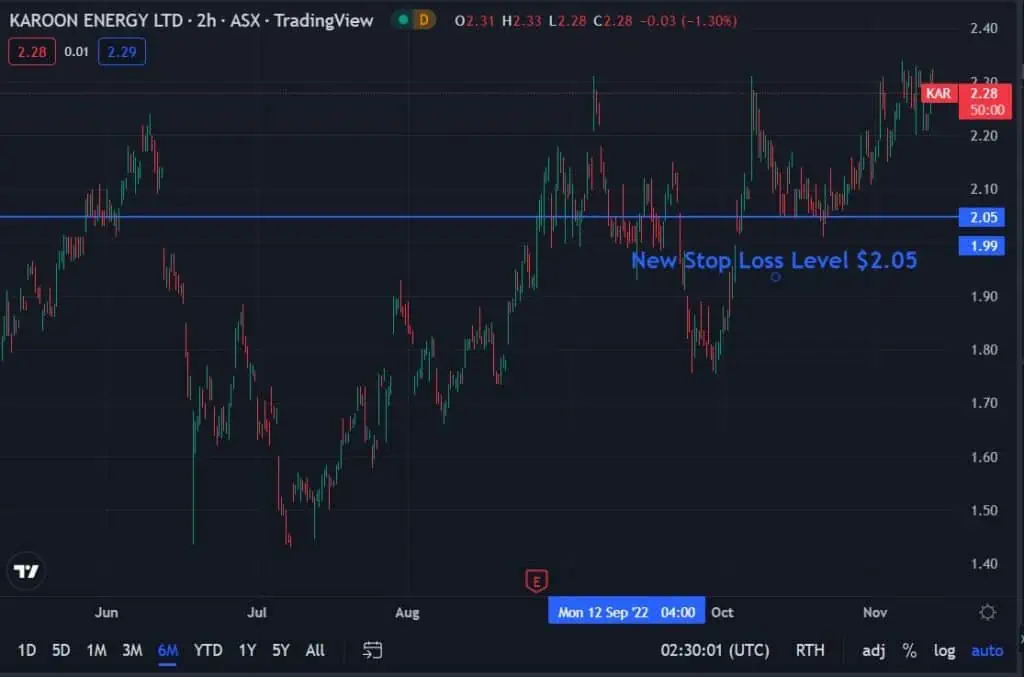Click the TradingView logo icon

pos(27,571)
